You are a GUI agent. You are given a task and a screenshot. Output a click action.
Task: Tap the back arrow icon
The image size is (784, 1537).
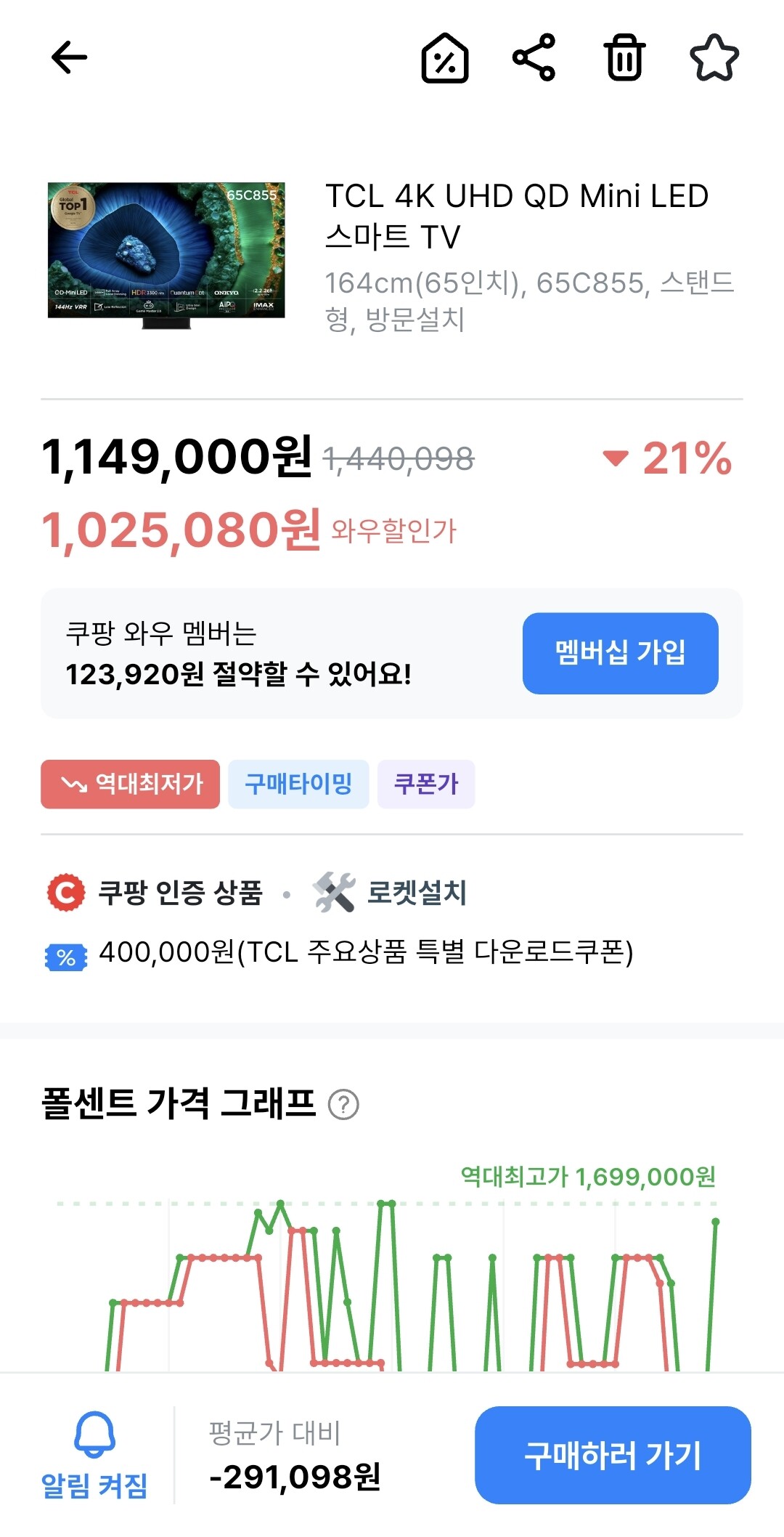(70, 57)
